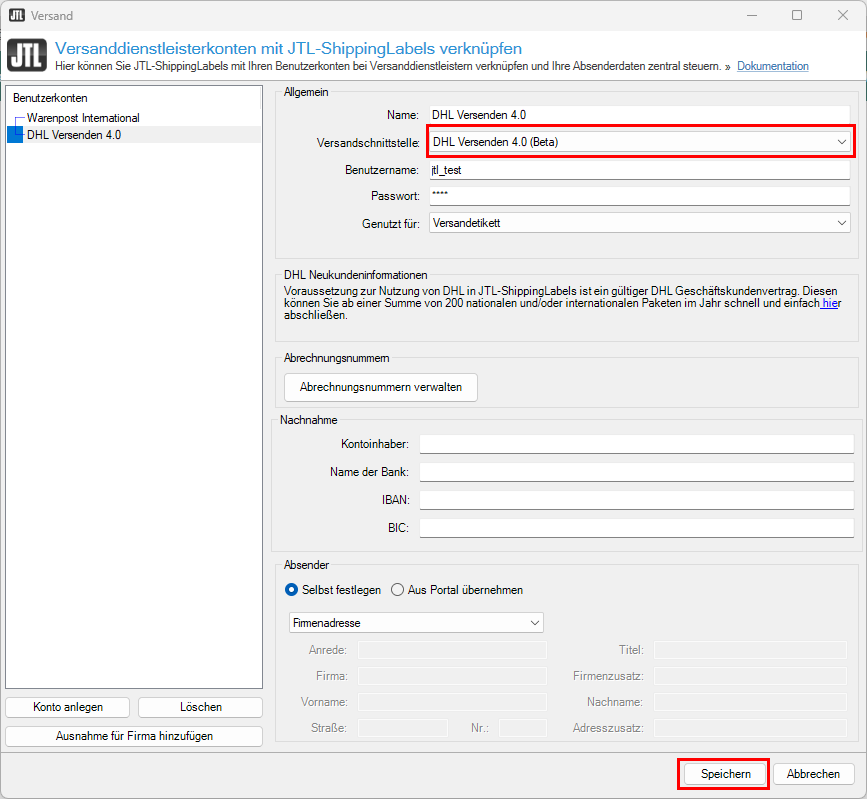Click into the Kontoinhaber field

pos(637,443)
